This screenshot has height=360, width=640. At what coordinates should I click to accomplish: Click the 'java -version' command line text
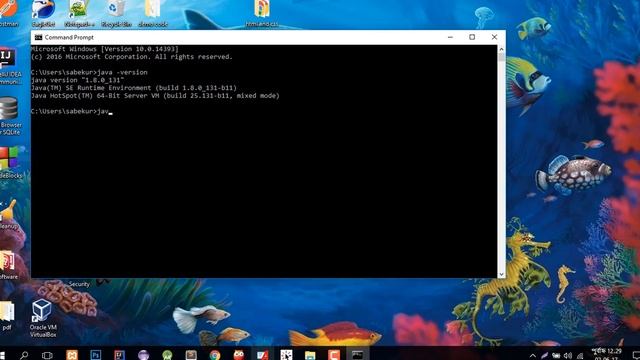coord(122,72)
